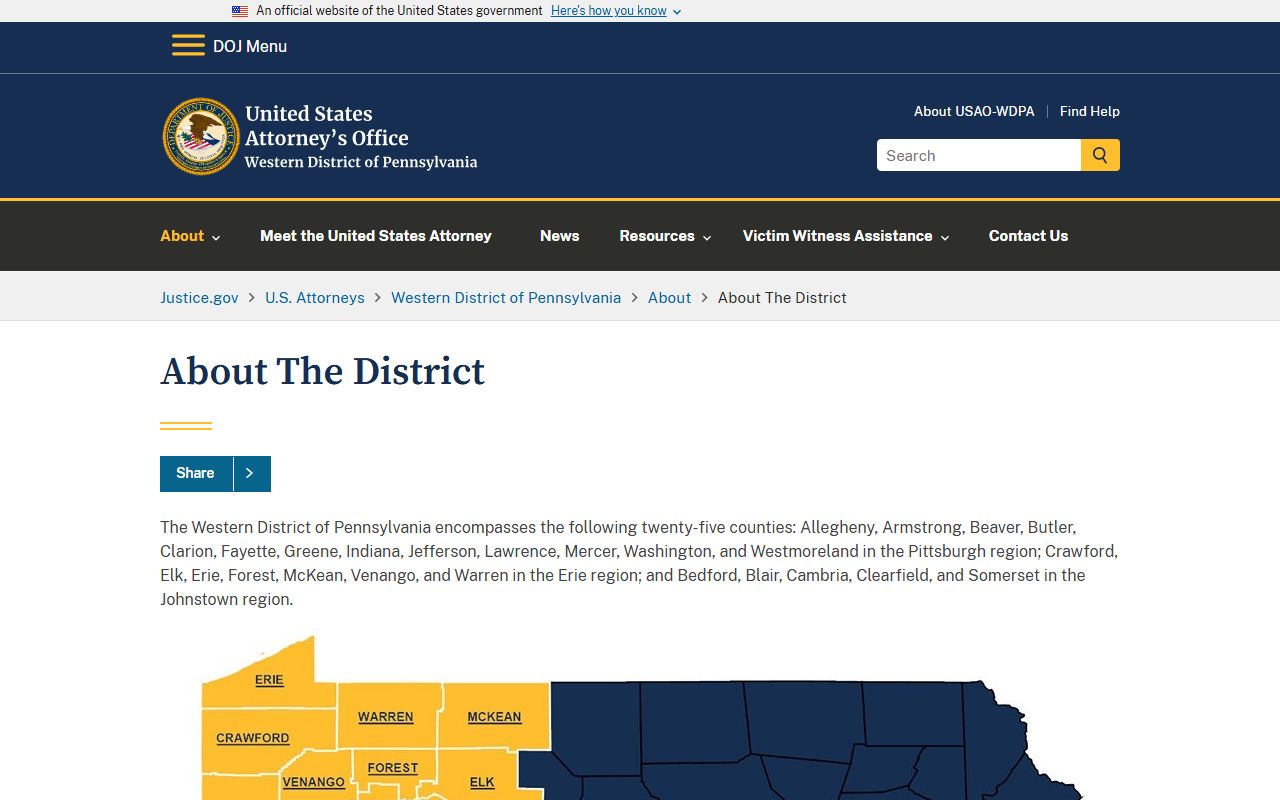Image resolution: width=1280 pixels, height=800 pixels.
Task: Select FOREST county on the map
Action: point(393,768)
